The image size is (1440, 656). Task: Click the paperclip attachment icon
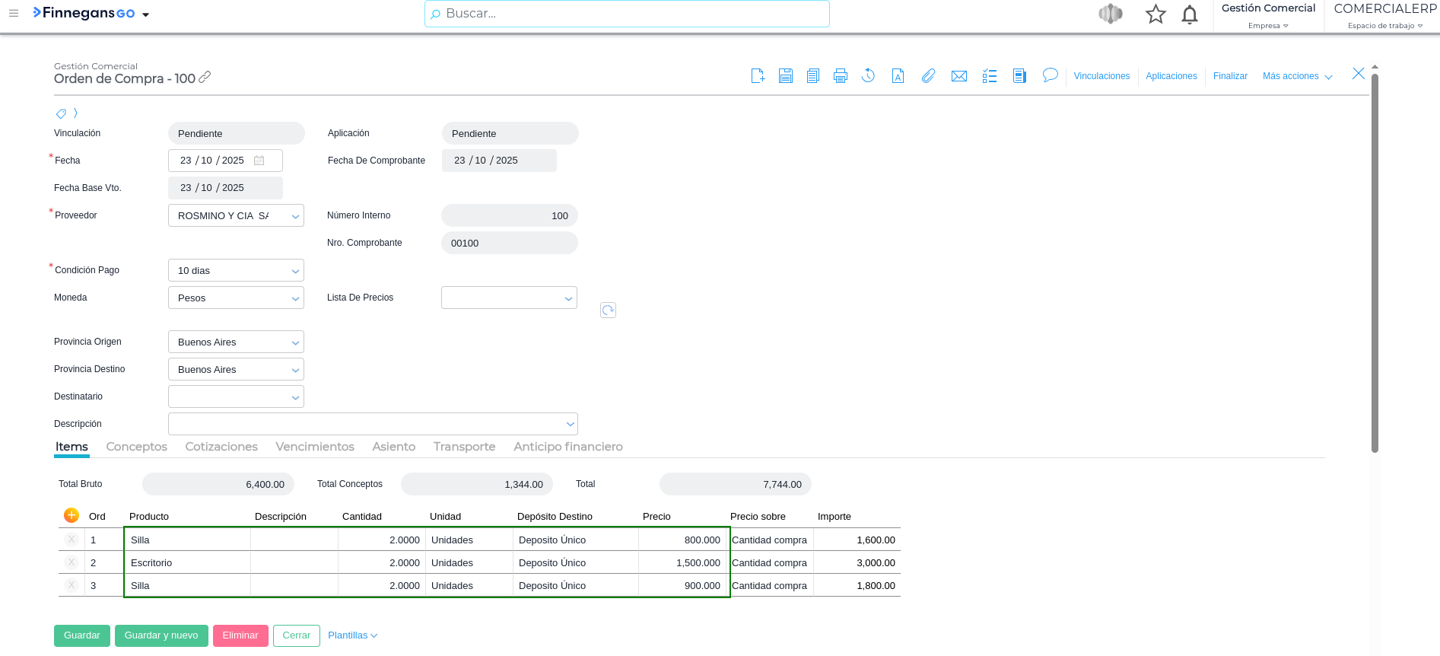click(x=928, y=76)
